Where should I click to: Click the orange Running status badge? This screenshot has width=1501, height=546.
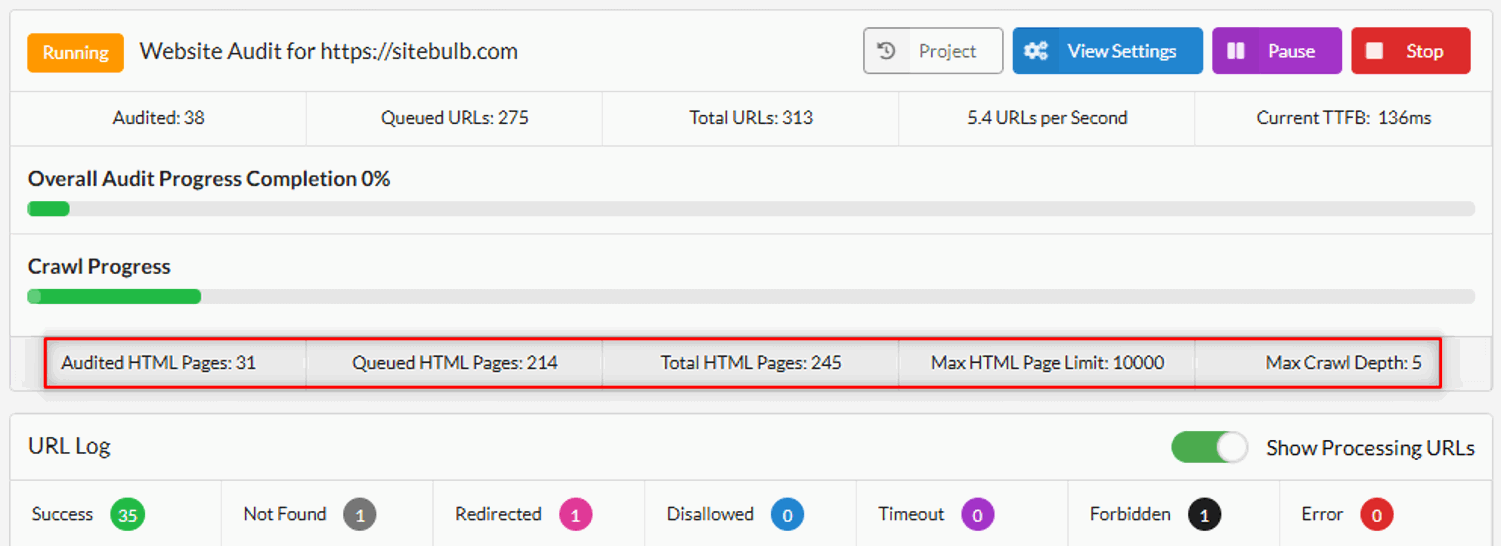pos(75,52)
